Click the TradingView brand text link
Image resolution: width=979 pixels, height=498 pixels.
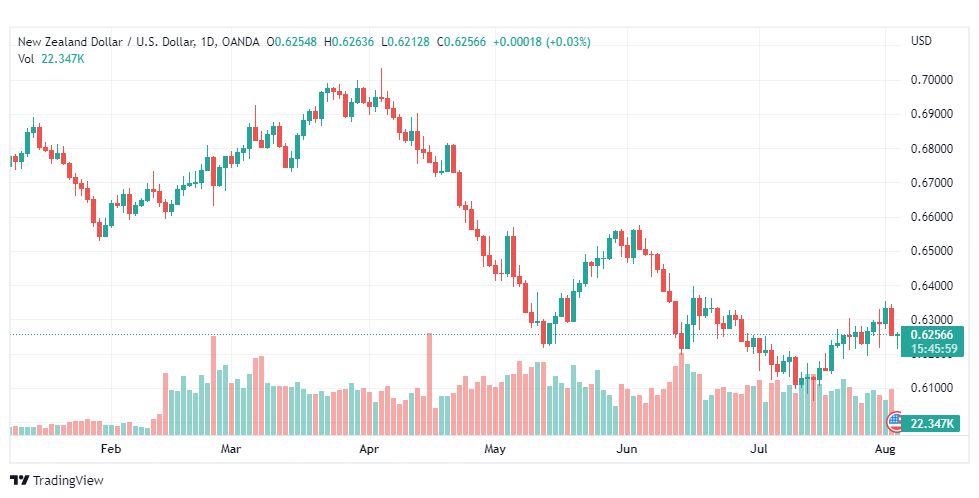(x=68, y=481)
